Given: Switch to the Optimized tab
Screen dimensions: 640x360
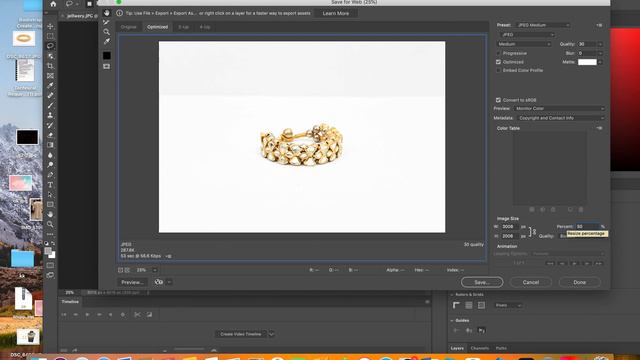Looking at the screenshot, I should point(157,27).
